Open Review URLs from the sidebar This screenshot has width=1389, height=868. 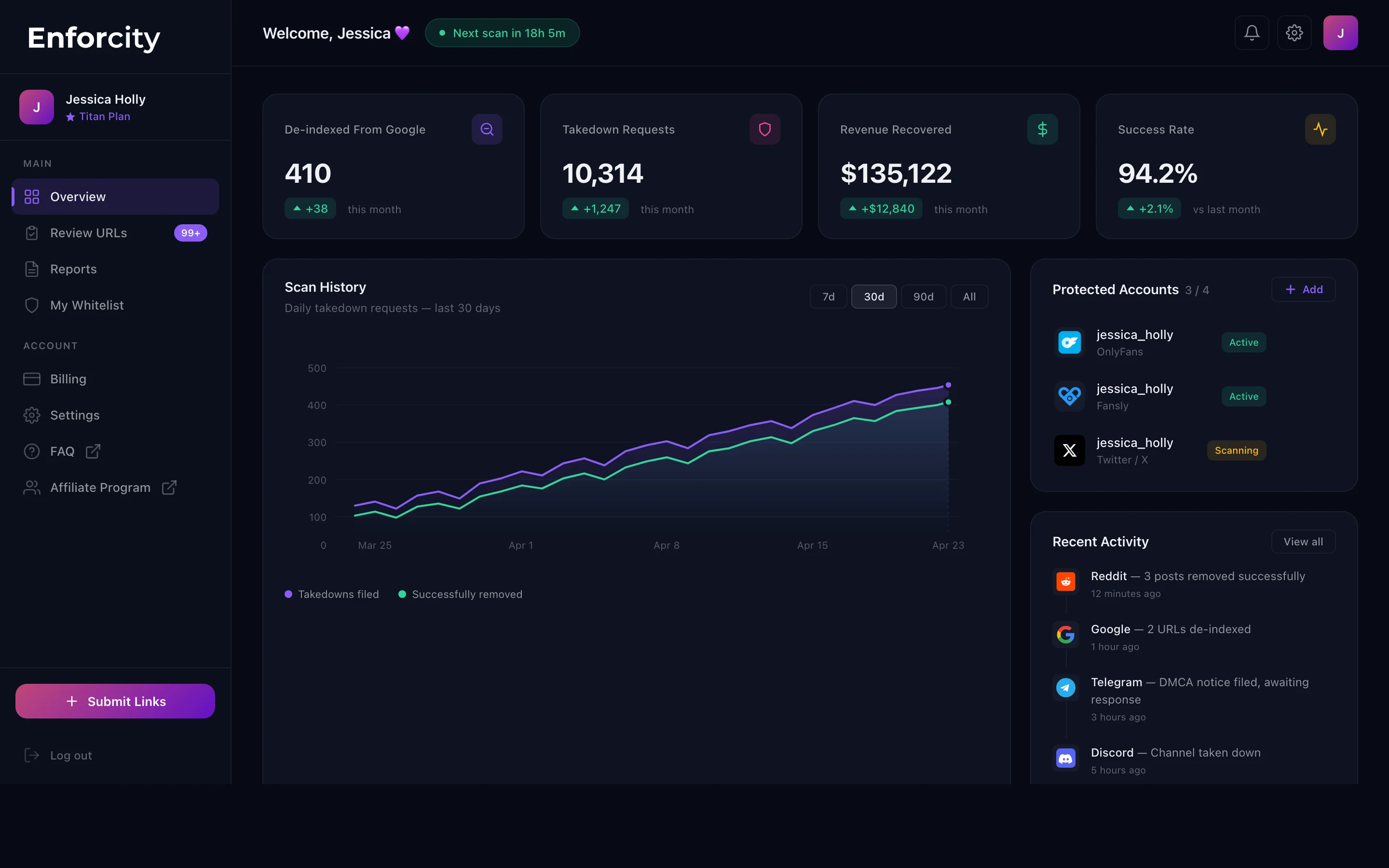pos(88,232)
